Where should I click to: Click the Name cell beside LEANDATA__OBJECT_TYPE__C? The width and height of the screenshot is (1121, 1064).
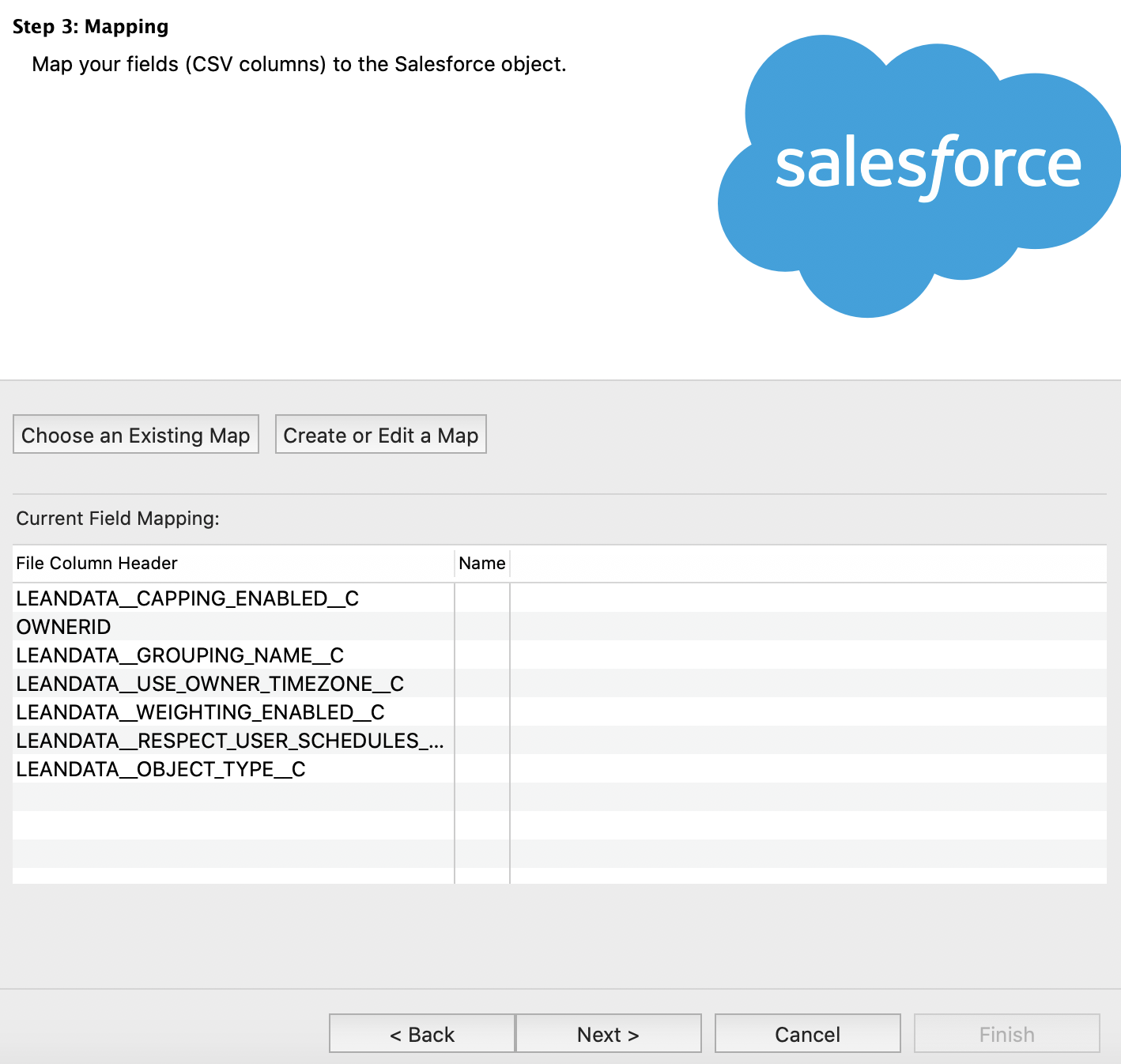[x=482, y=769]
